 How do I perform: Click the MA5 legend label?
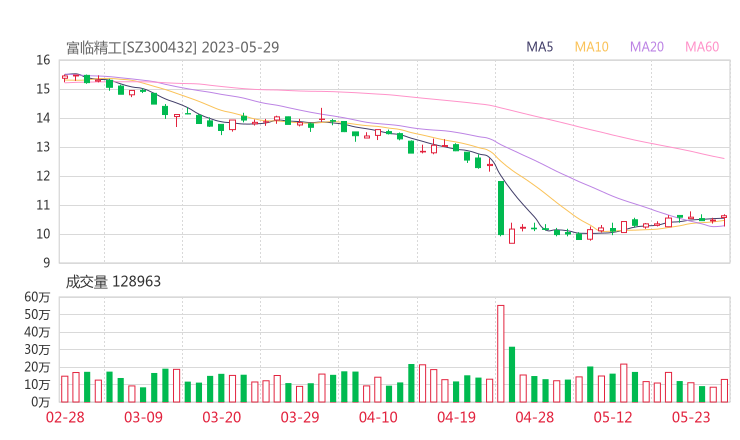(x=539, y=47)
